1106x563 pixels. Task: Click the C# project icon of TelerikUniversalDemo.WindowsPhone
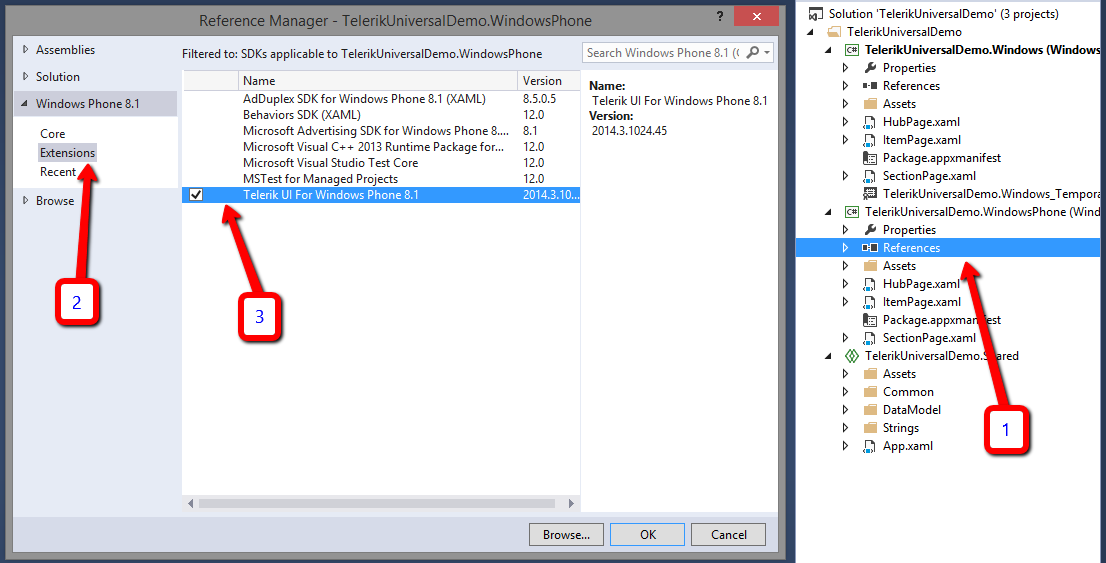(x=852, y=212)
